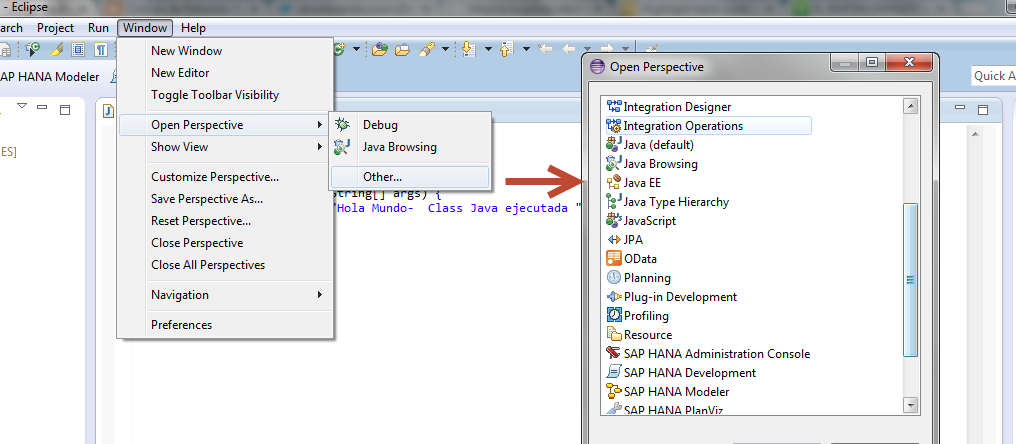Image resolution: width=1016 pixels, height=444 pixels.
Task: Click the Back navigation arrow icon
Action: coord(569,49)
